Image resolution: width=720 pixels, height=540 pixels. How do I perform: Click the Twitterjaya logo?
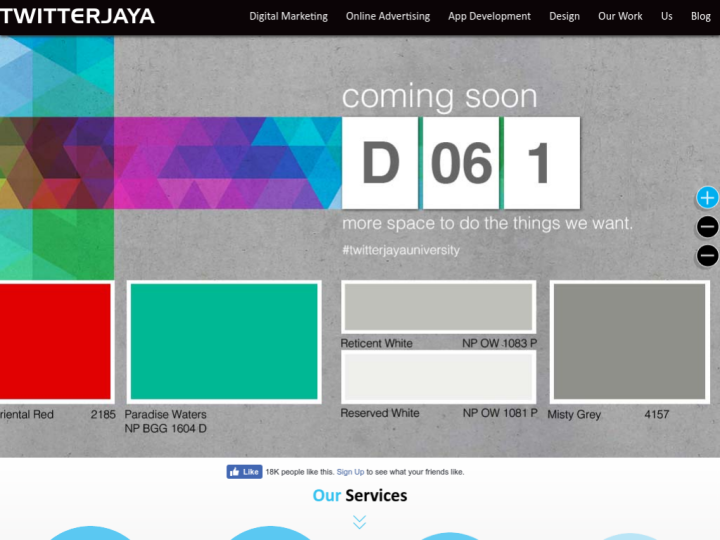(78, 16)
